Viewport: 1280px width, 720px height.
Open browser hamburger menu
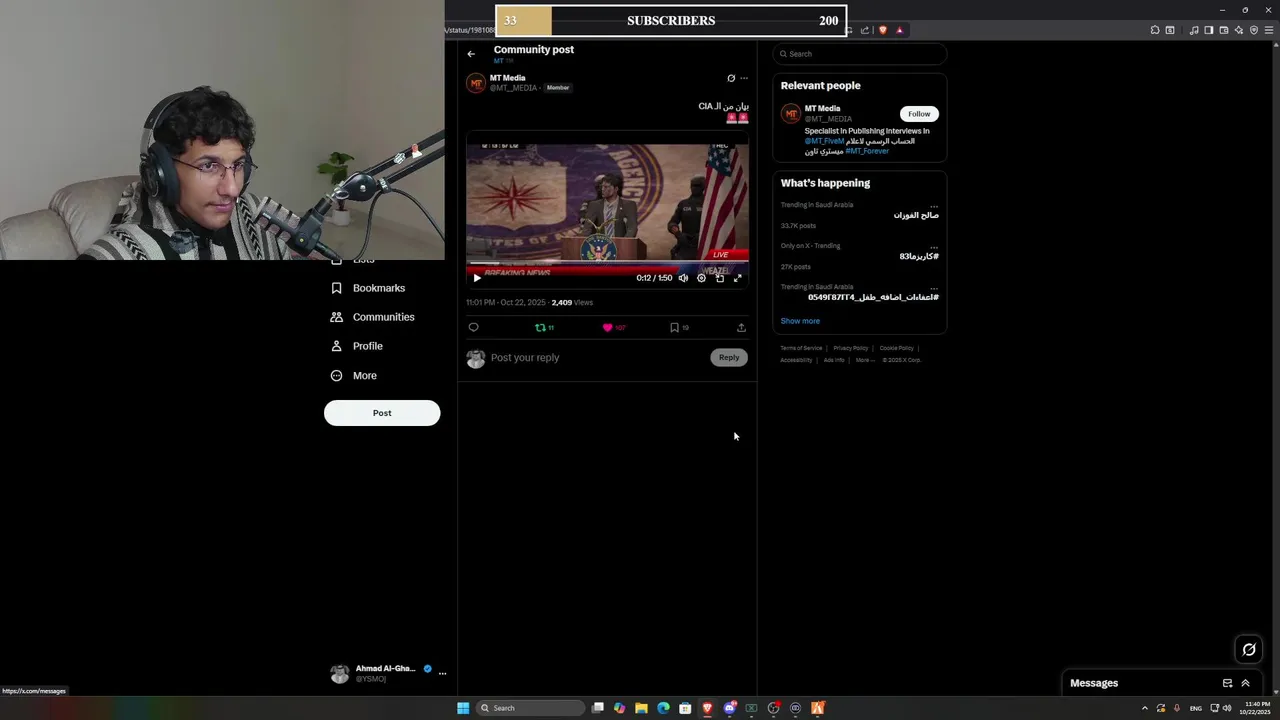point(1269,30)
